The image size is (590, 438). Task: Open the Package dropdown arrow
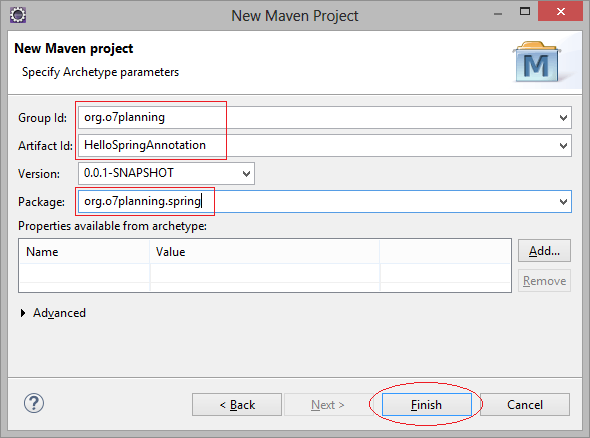coord(563,202)
